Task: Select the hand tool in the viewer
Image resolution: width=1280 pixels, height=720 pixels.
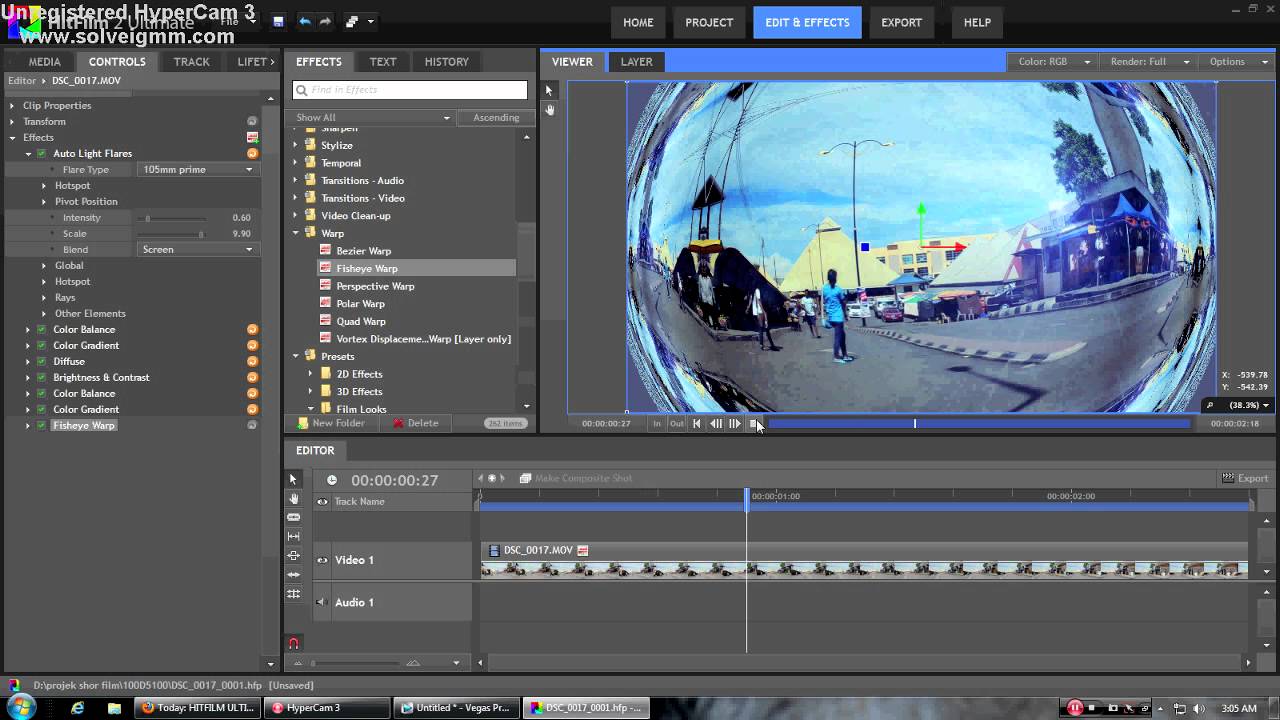Action: tap(550, 109)
